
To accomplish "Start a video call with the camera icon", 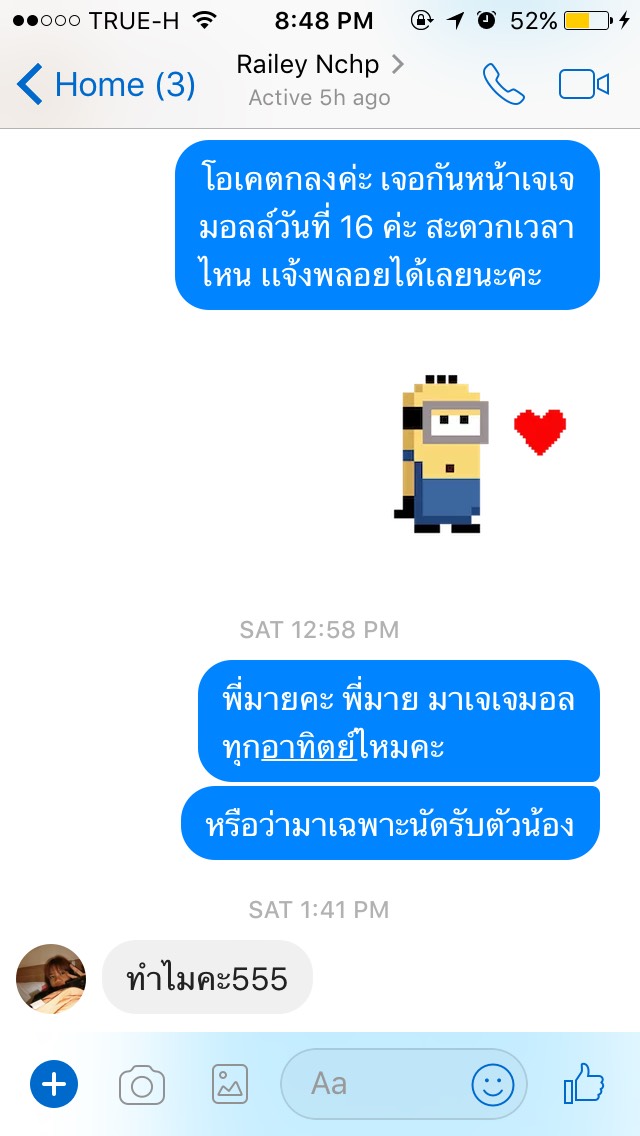I will (583, 85).
